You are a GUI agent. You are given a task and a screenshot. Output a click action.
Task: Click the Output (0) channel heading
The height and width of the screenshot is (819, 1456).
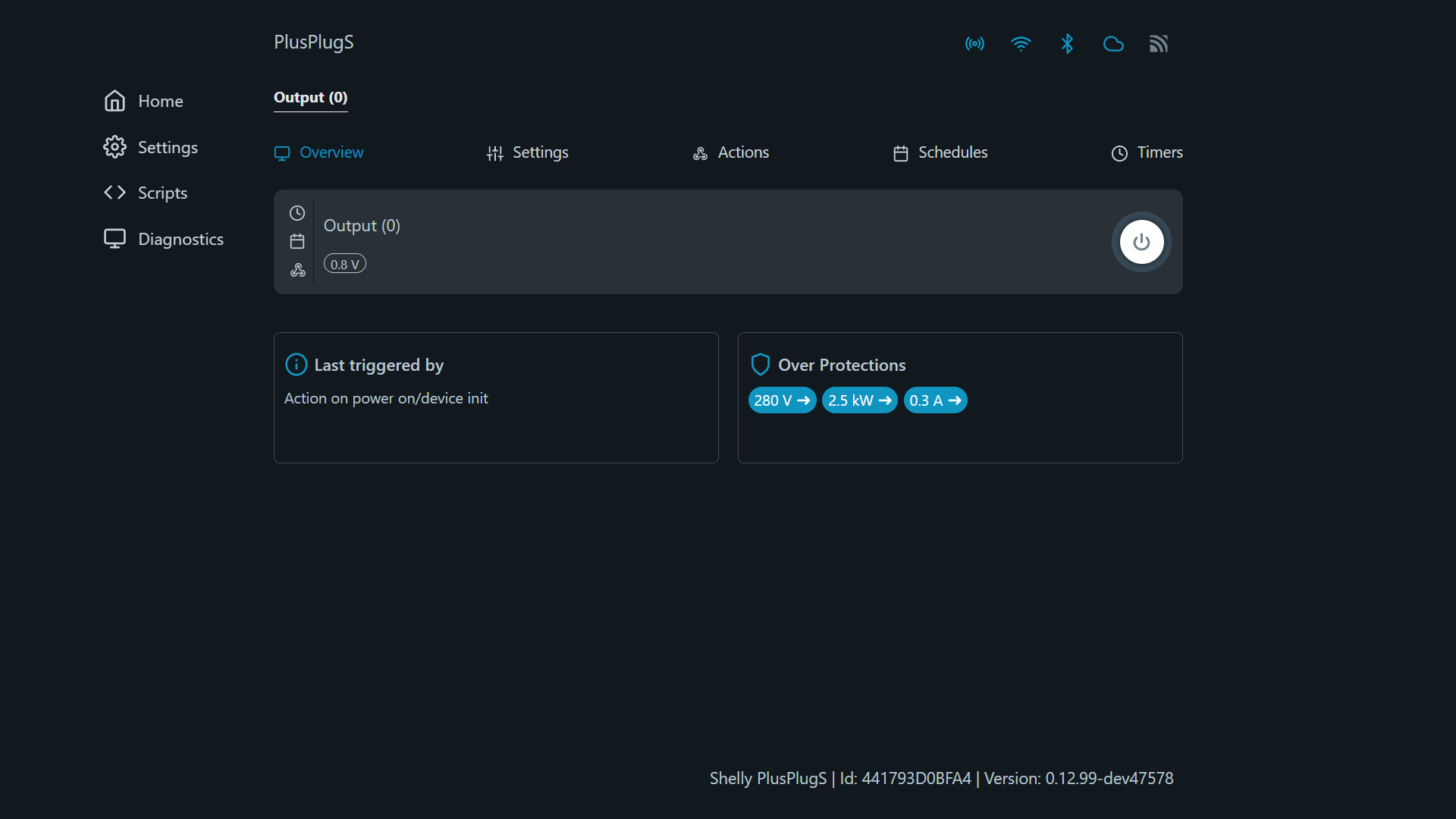362,225
